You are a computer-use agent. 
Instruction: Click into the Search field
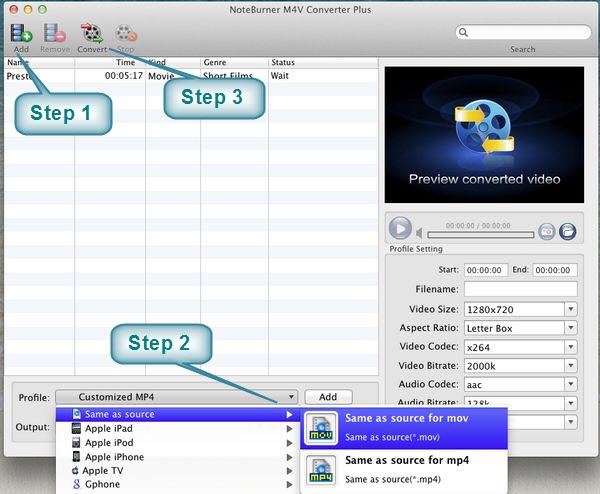pyautogui.click(x=523, y=32)
